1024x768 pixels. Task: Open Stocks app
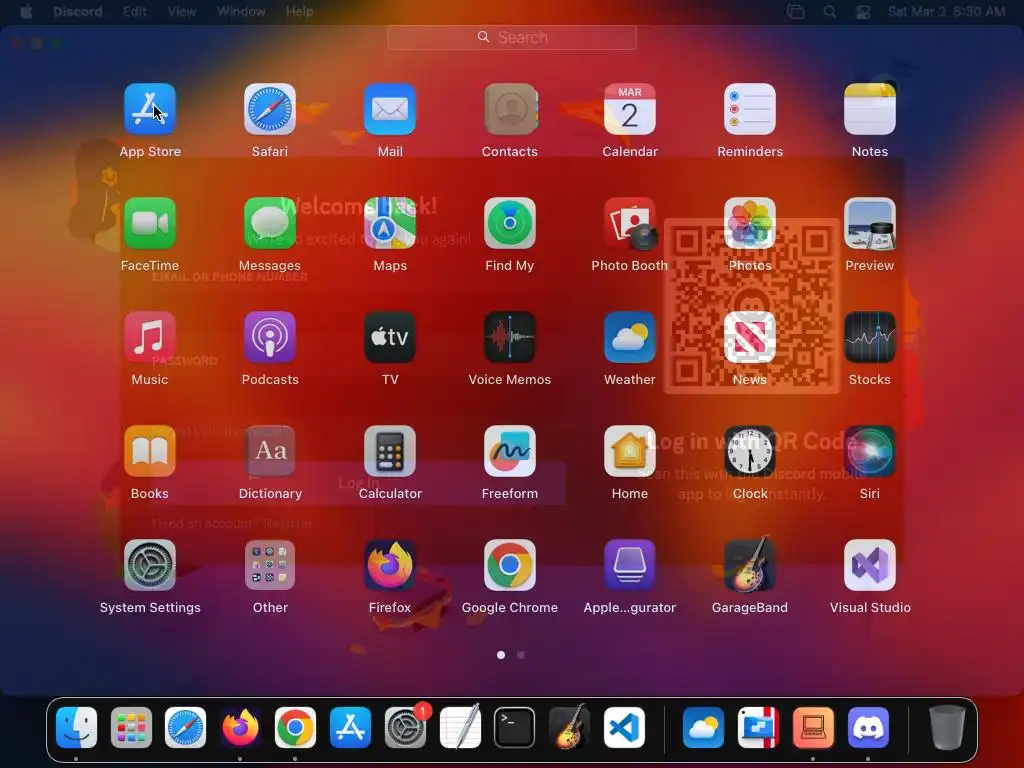click(x=870, y=337)
